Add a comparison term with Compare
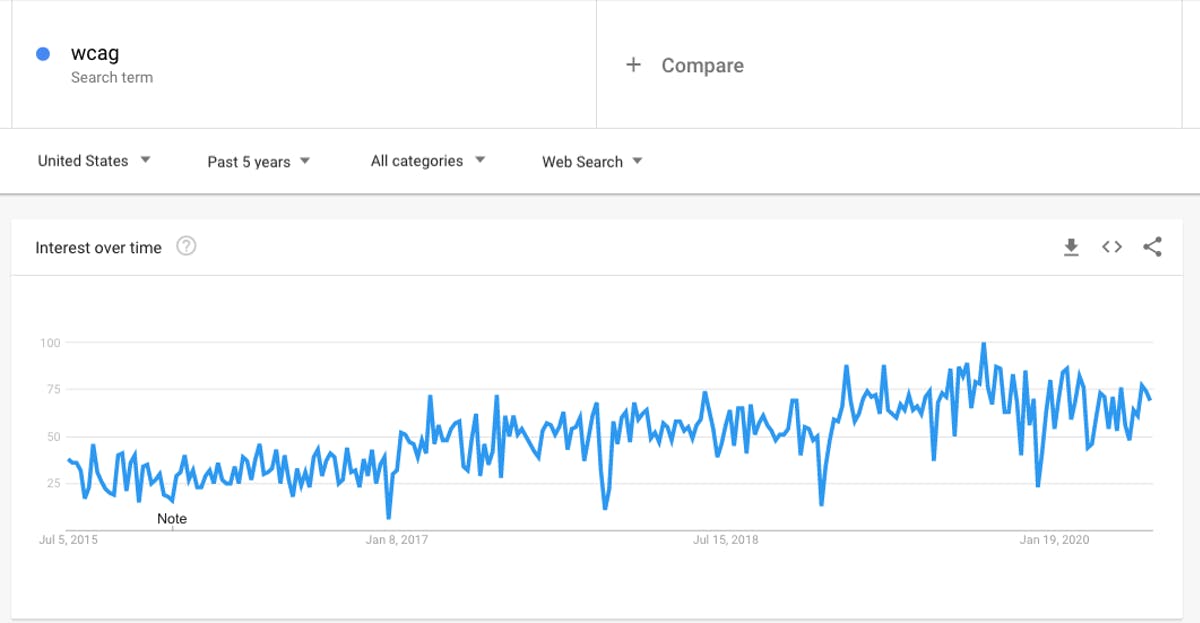 (x=702, y=65)
